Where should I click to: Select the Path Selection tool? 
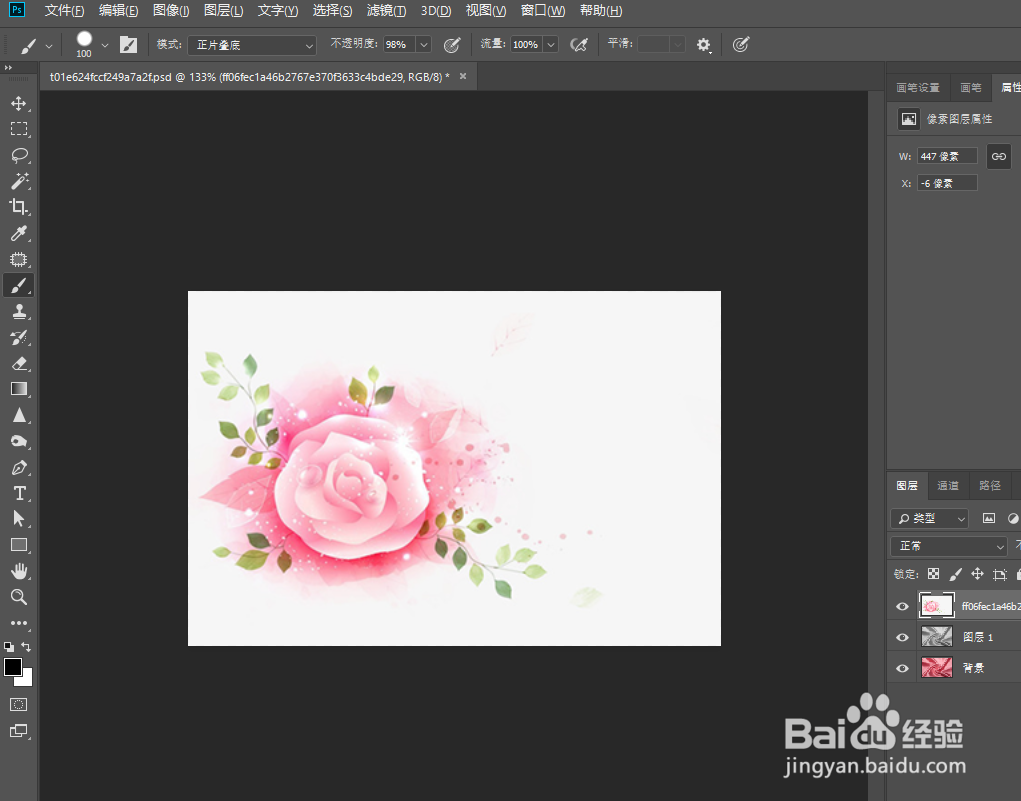19,519
